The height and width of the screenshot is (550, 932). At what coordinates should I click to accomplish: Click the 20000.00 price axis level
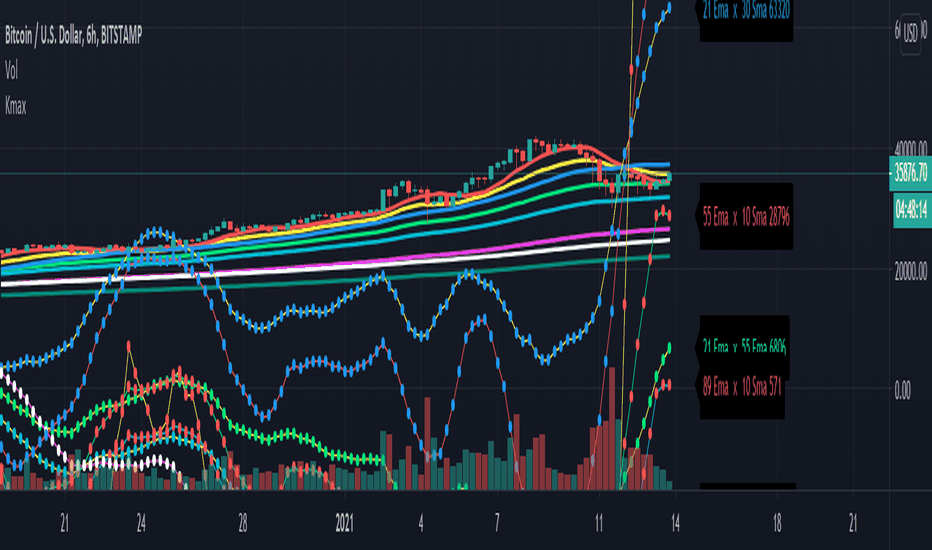pos(911,271)
